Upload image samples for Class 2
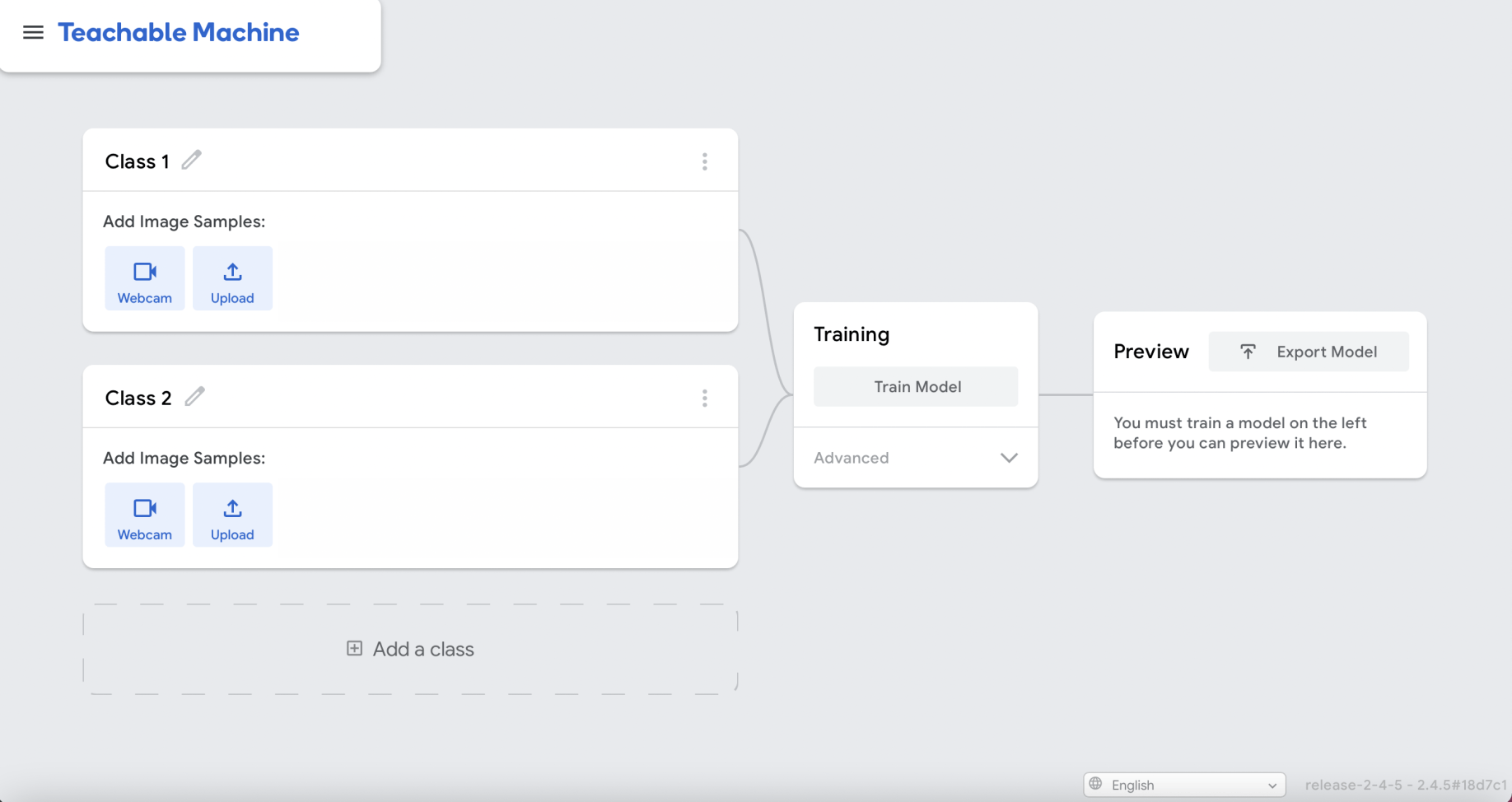 coord(232,515)
